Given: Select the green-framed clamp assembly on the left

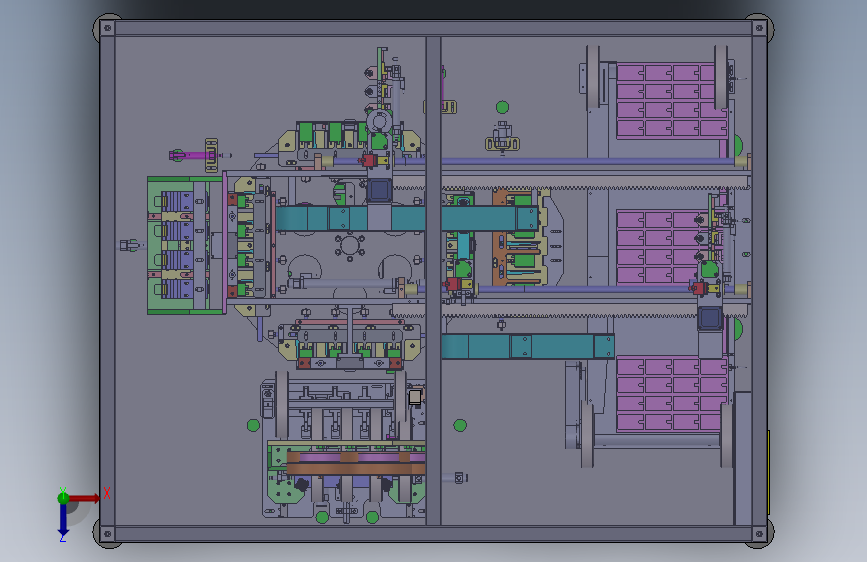Looking at the screenshot, I should [186, 246].
